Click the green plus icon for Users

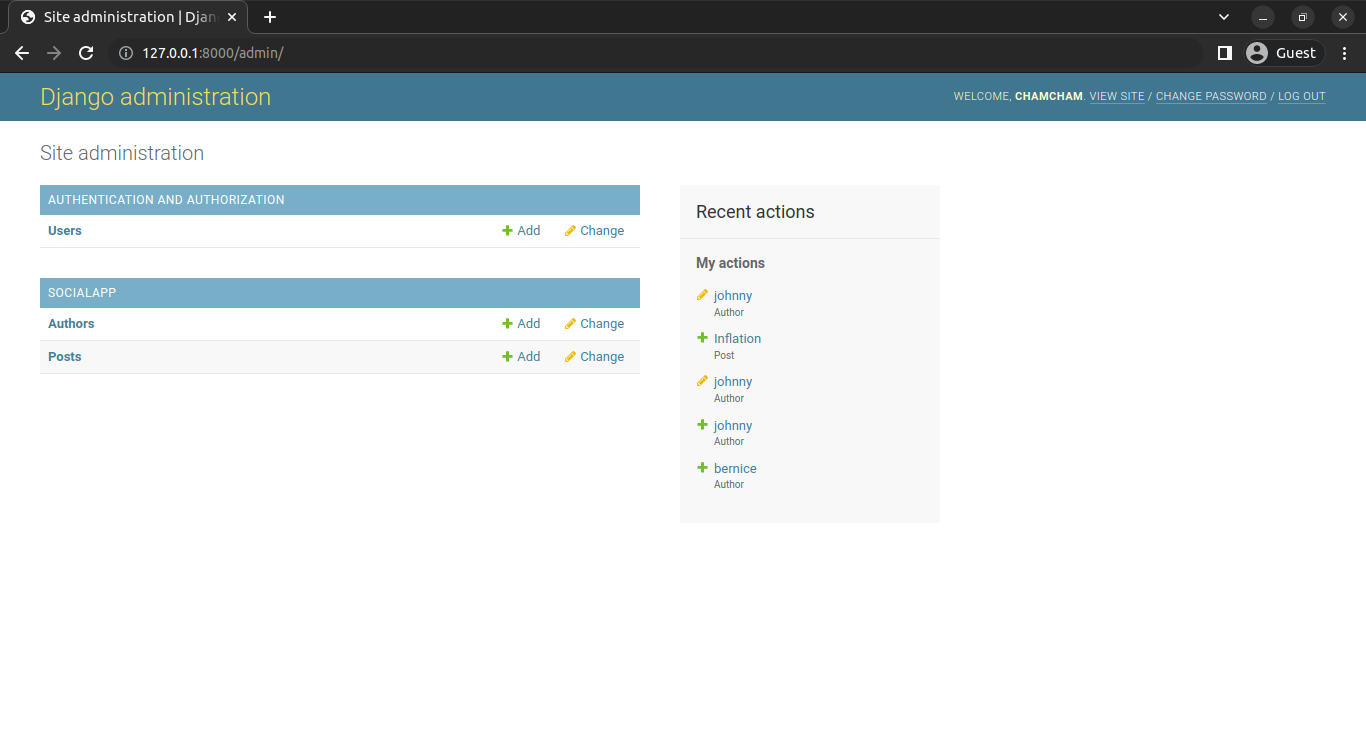(507, 231)
